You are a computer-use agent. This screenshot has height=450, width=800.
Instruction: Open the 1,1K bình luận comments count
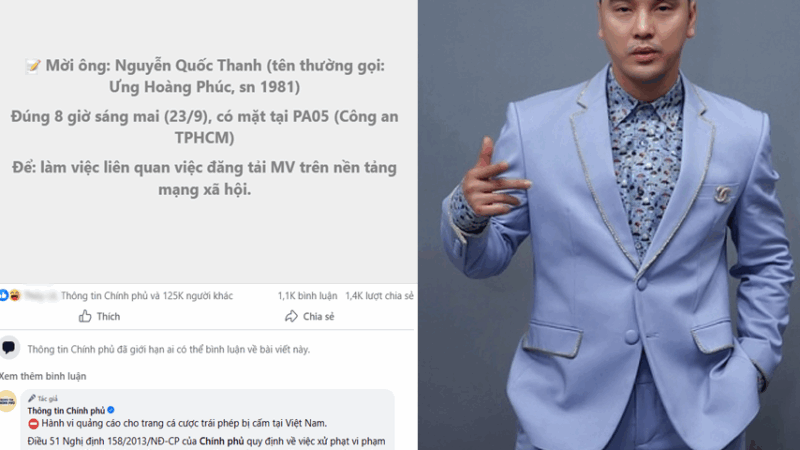307,296
